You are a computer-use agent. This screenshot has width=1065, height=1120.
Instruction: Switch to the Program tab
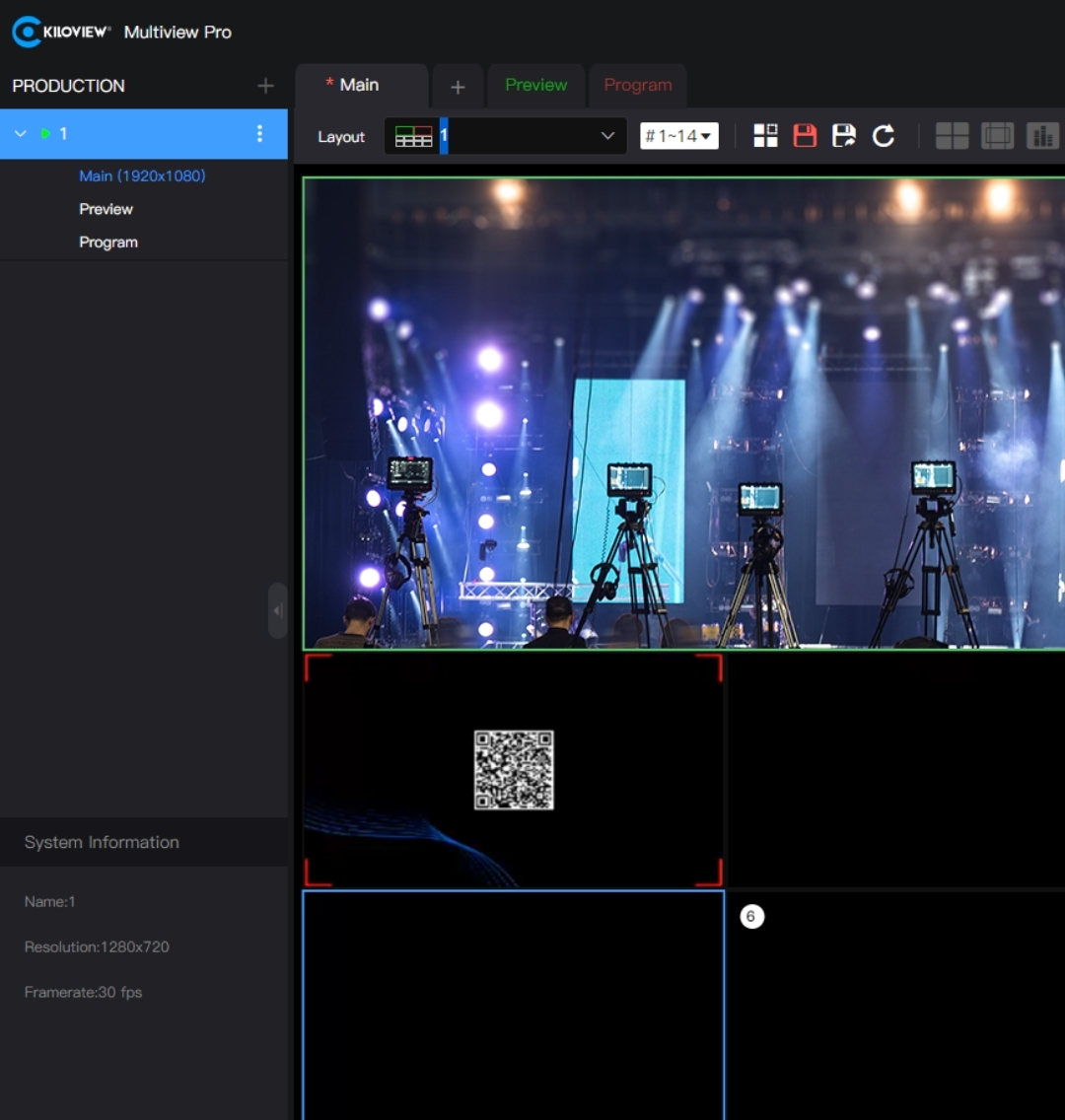pos(637,86)
